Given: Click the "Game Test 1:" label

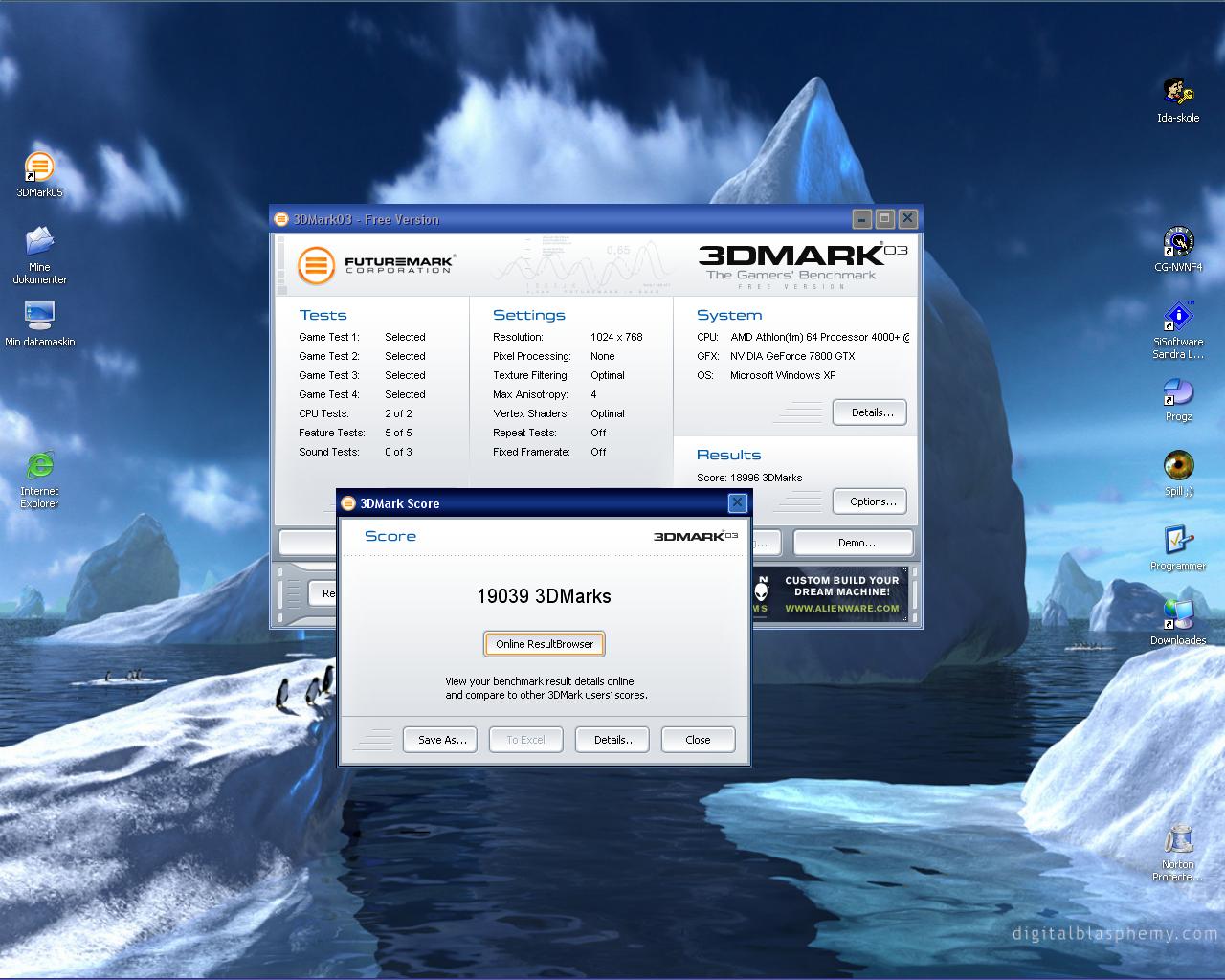Looking at the screenshot, I should (329, 337).
